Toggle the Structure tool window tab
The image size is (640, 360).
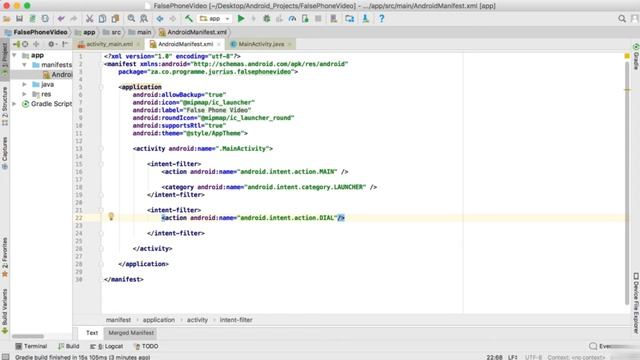point(5,105)
